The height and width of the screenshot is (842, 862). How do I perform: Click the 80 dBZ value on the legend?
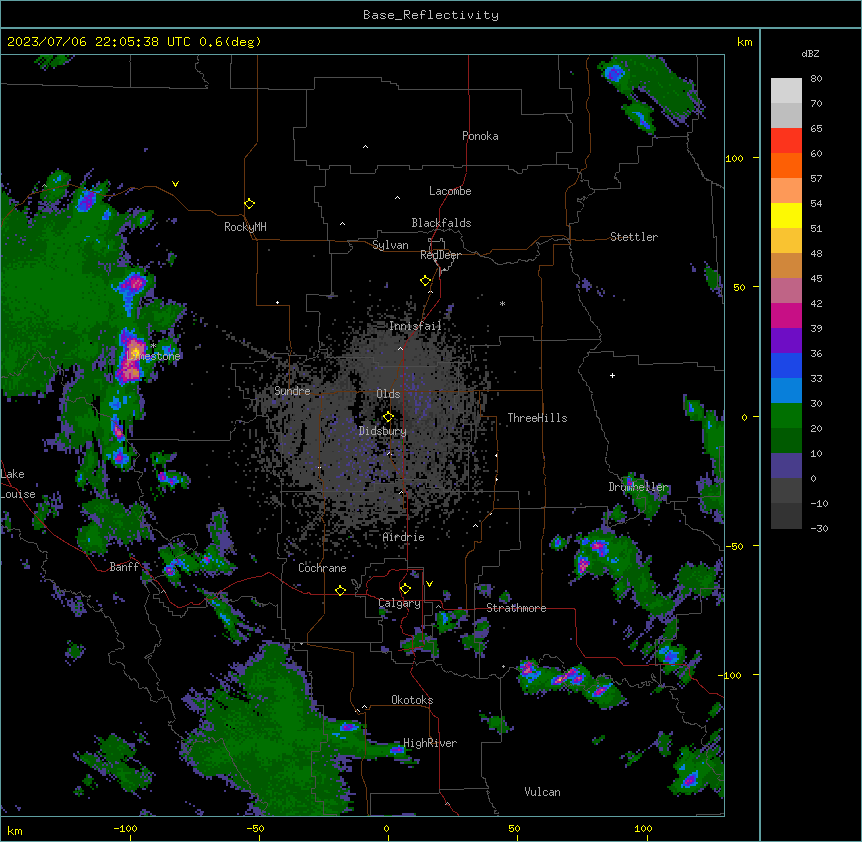tap(816, 79)
